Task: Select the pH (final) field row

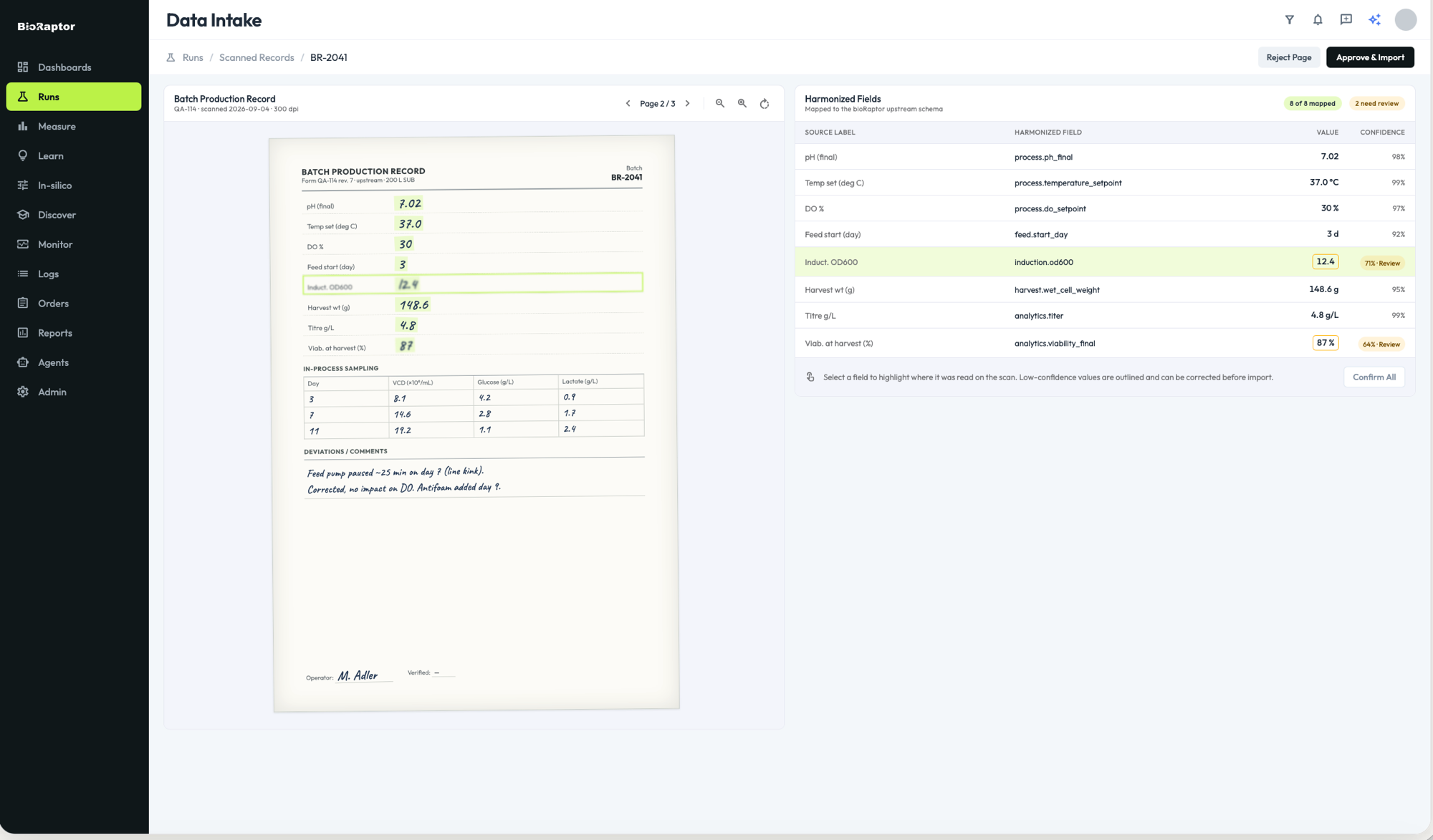Action: [x=1104, y=157]
